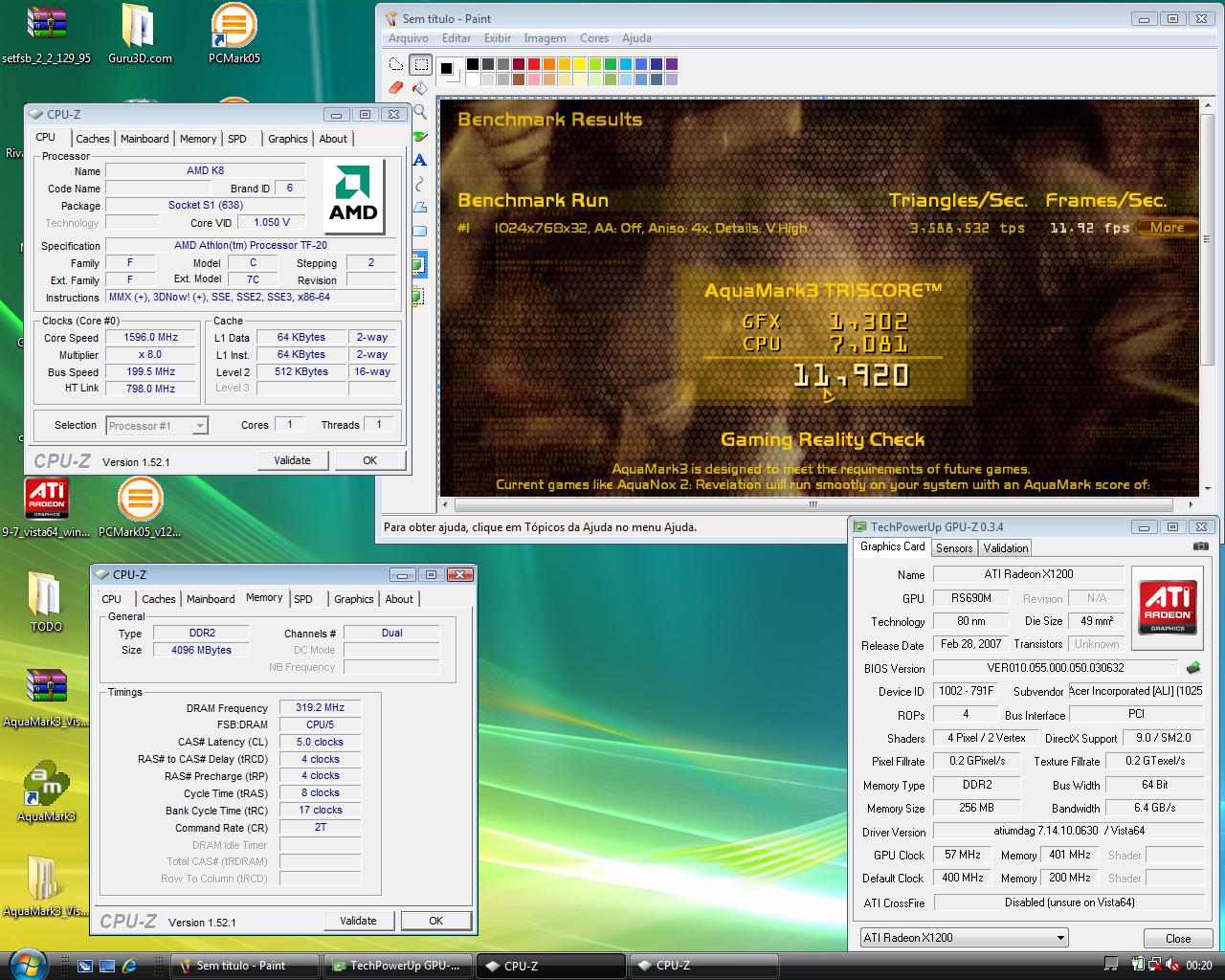Screen dimensions: 1225x980
Task: Open the Editar menu in Paint
Action: pyautogui.click(x=457, y=38)
